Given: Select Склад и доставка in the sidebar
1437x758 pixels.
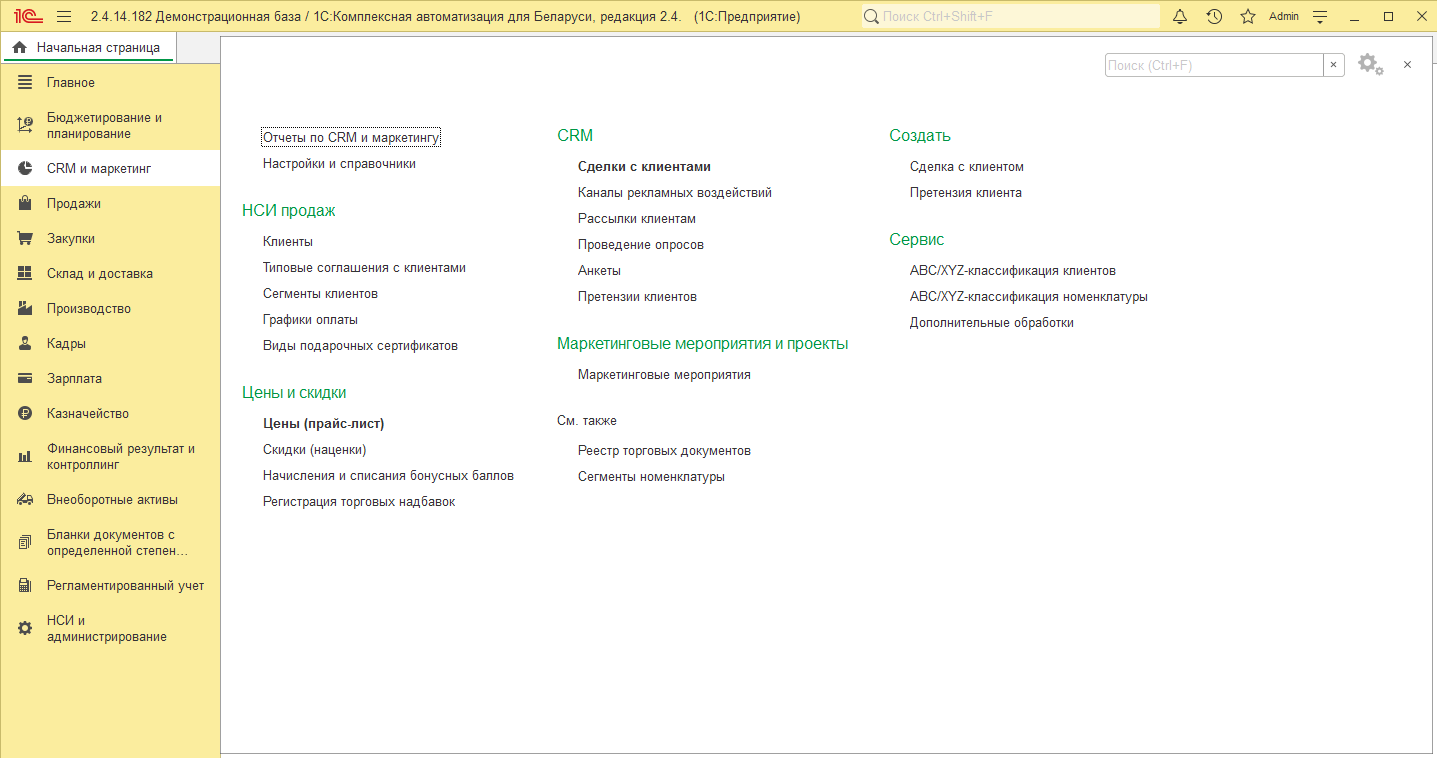Looking at the screenshot, I should pyautogui.click(x=99, y=274).
